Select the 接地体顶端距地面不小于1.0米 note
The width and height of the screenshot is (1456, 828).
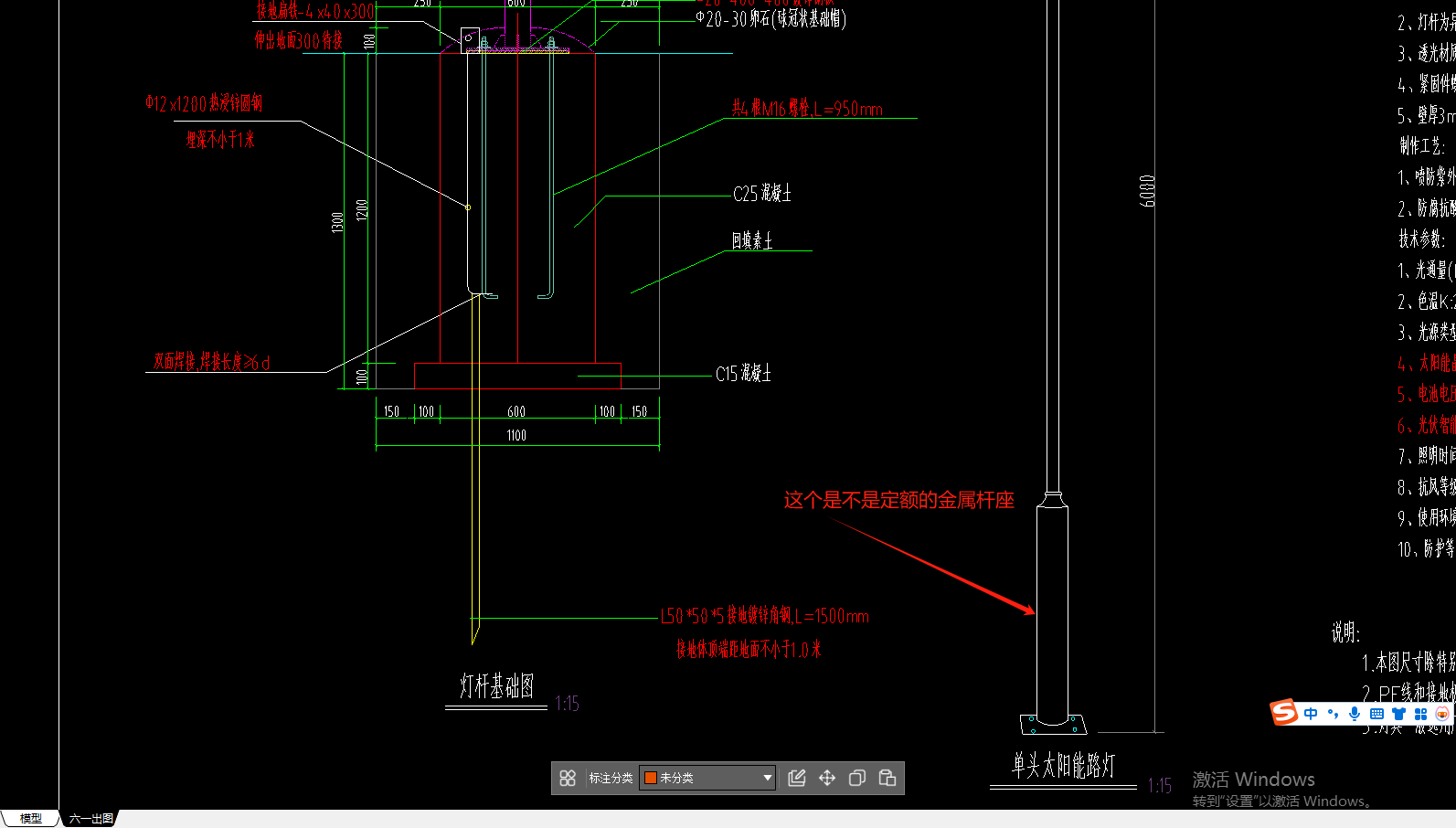(749, 649)
